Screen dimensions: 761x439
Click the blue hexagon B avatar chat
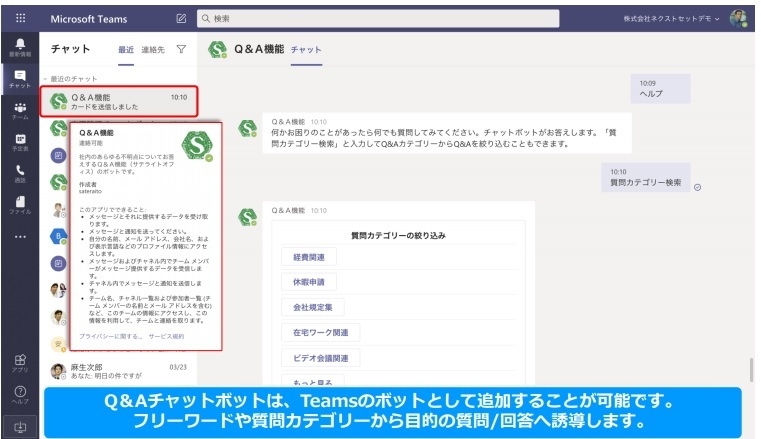58,236
